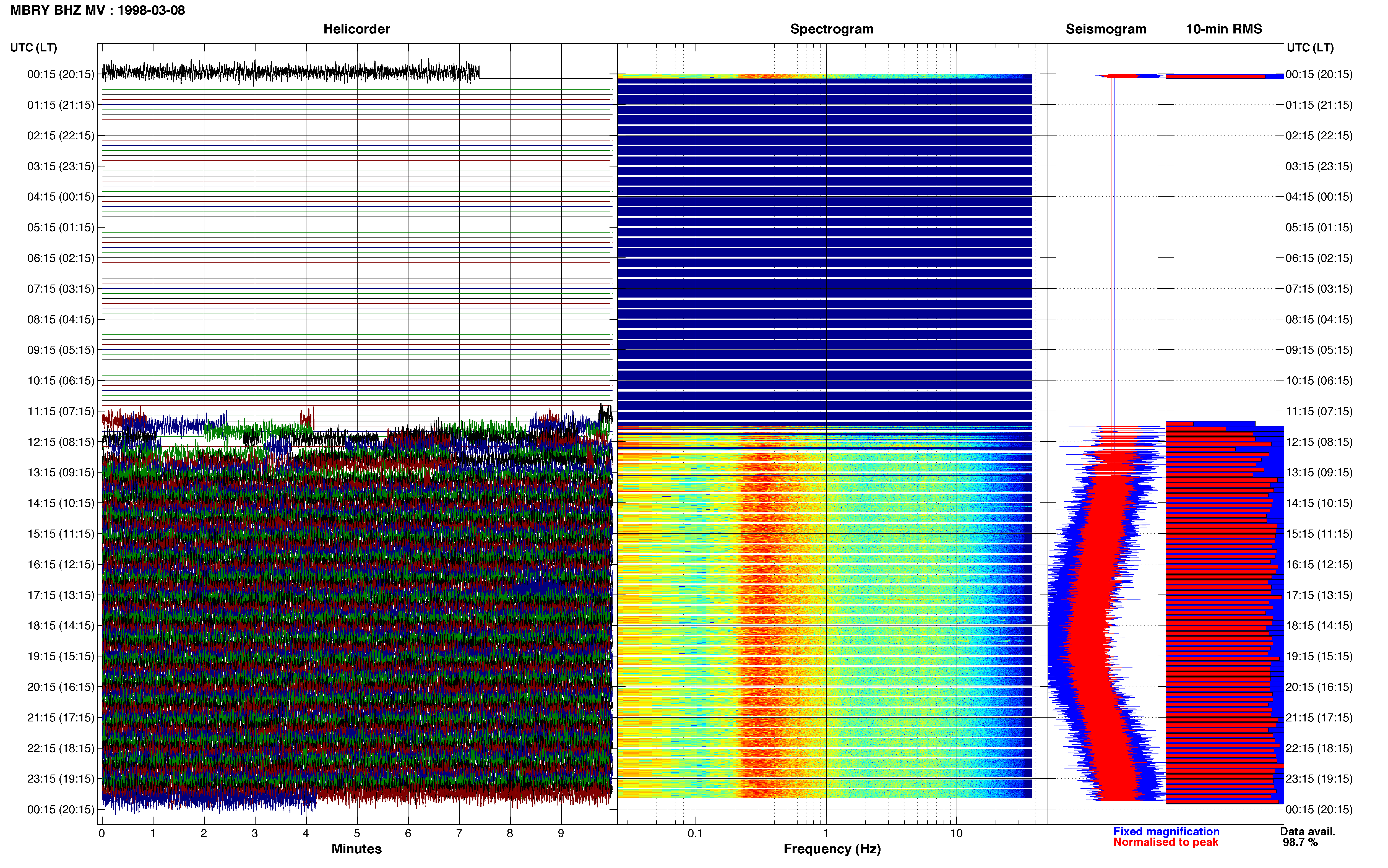The image size is (1388, 868).
Task: Click left time label 16:15 (12:15)
Action: [x=61, y=564]
